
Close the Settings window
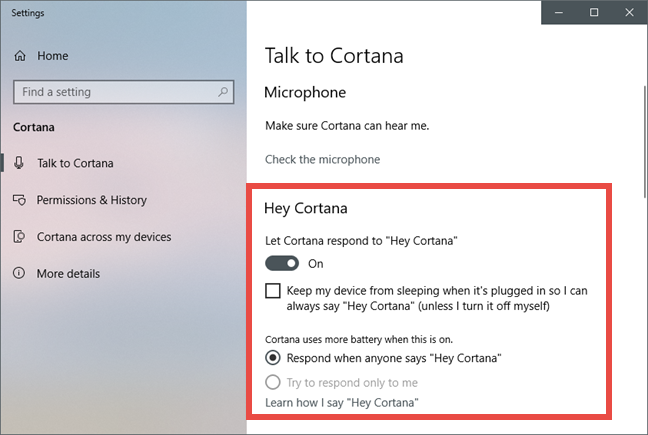tap(629, 12)
